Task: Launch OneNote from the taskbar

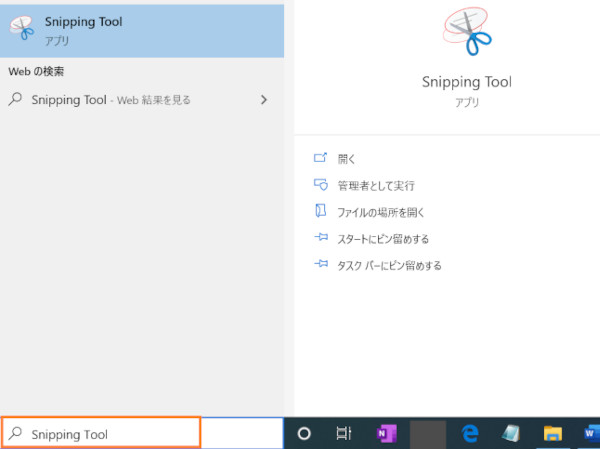Action: tap(386, 433)
